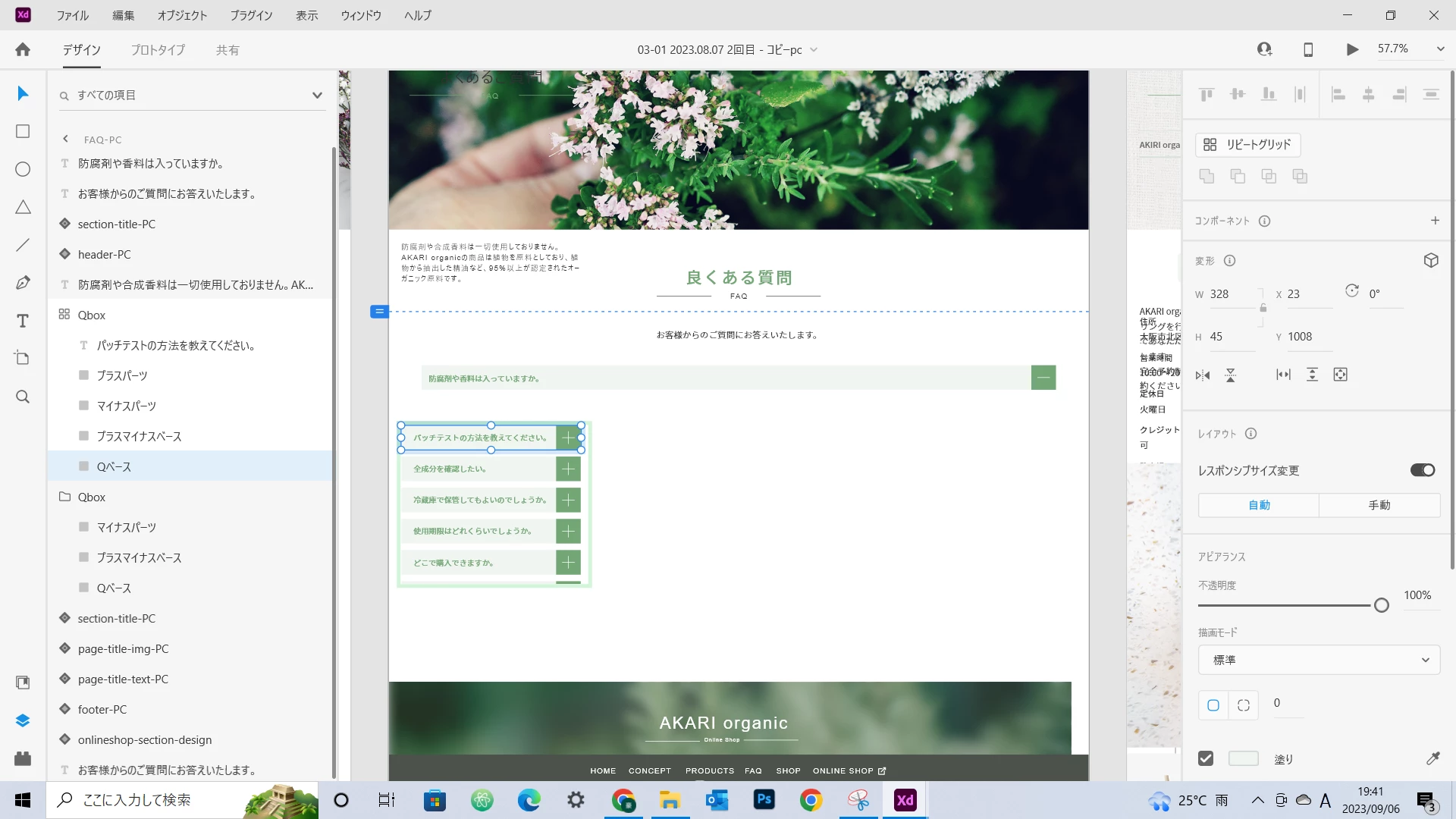Screen dimensions: 1456x819
Task: Select the Pen tool
Action: pos(23,283)
